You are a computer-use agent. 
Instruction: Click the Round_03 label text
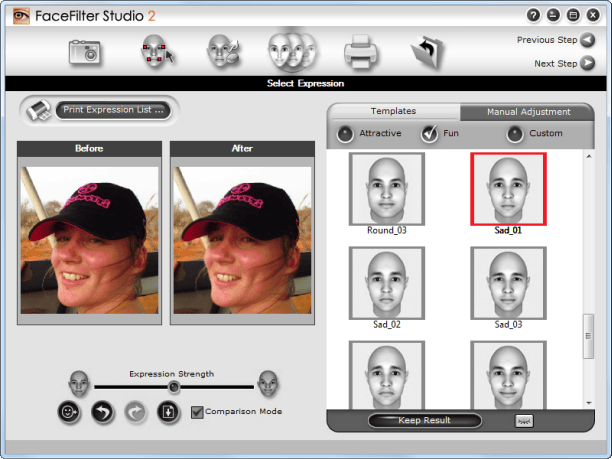[387, 230]
